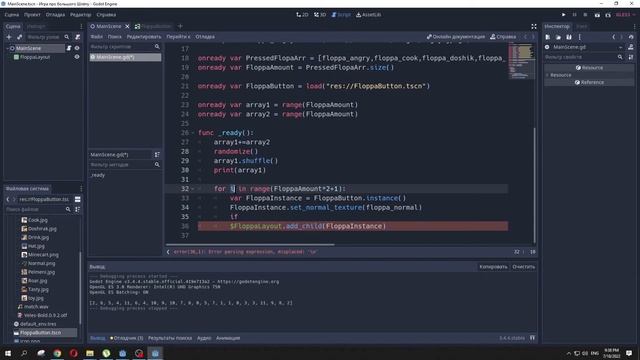Clear the output log with Очистить
640x360 pixels.
pyautogui.click(x=523, y=267)
